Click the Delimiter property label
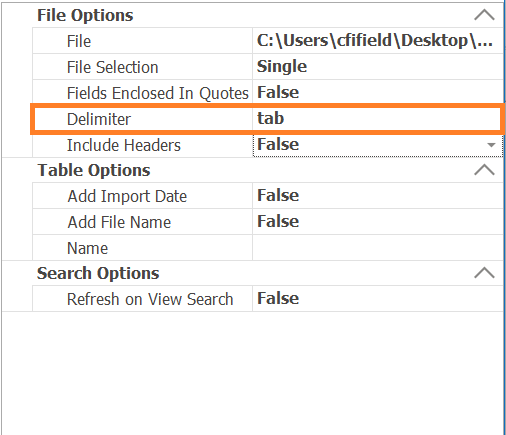The width and height of the screenshot is (506, 435). click(99, 119)
